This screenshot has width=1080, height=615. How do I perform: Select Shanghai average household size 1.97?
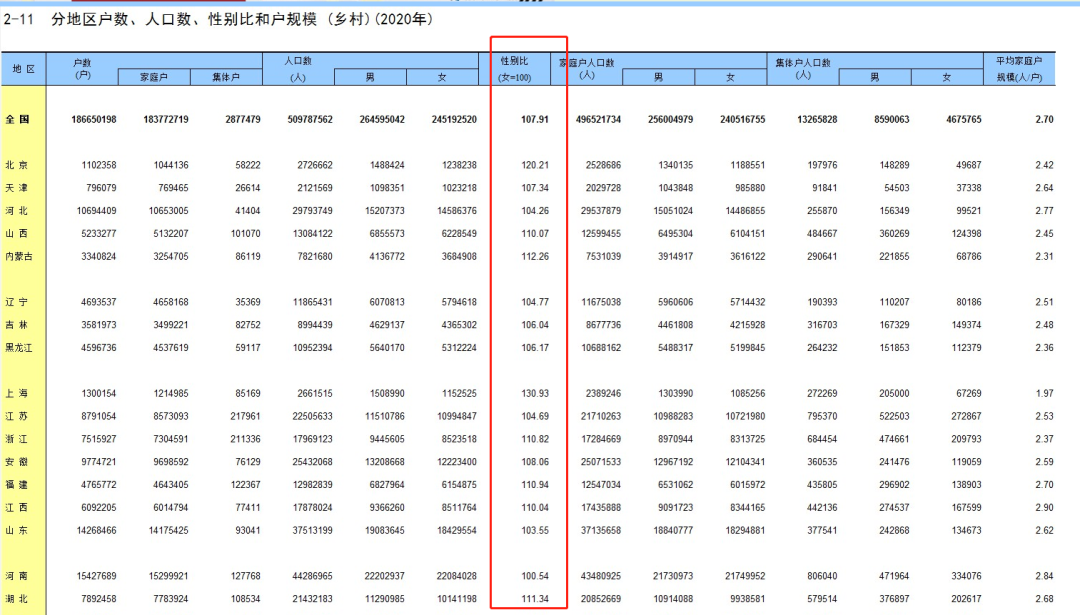pos(1044,393)
